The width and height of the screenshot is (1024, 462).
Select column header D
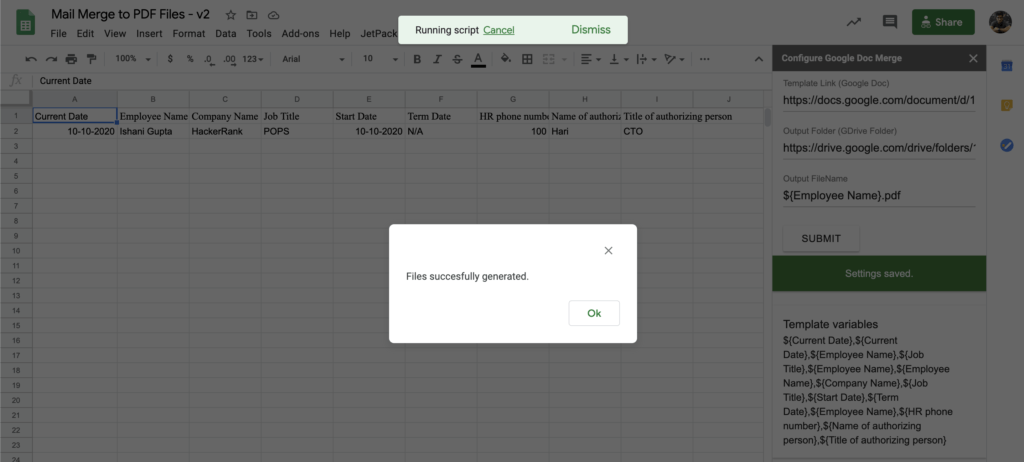(297, 99)
